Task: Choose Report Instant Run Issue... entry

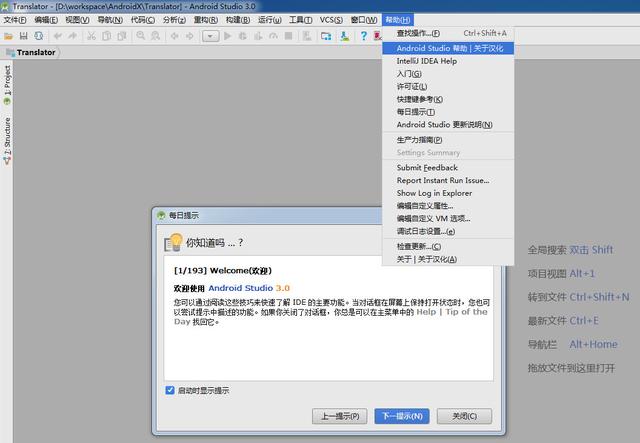Action: coord(448,180)
